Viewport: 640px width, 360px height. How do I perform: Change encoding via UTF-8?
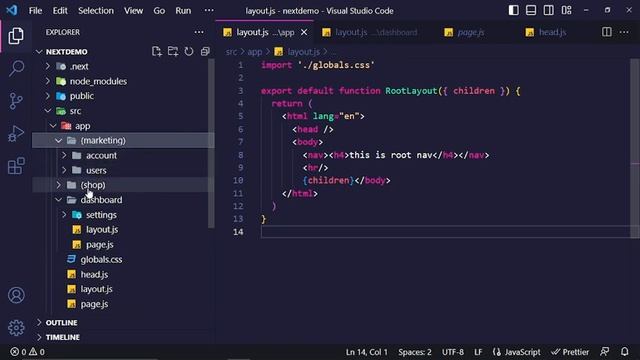tap(453, 352)
